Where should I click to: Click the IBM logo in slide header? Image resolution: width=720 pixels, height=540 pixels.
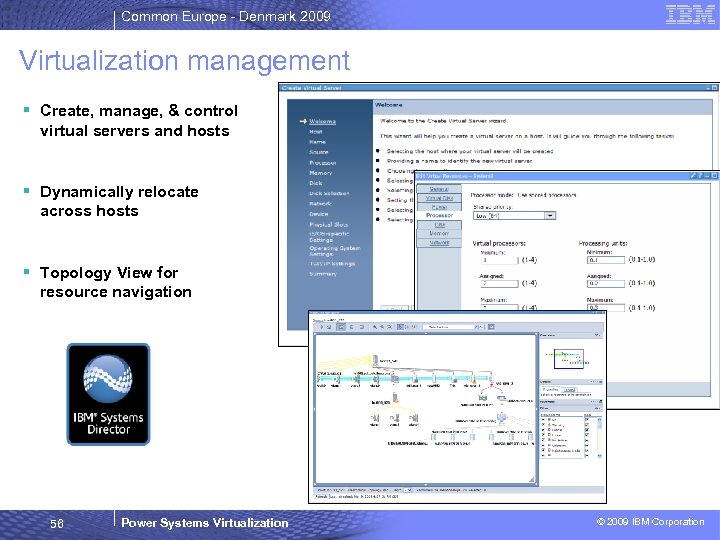pos(690,14)
